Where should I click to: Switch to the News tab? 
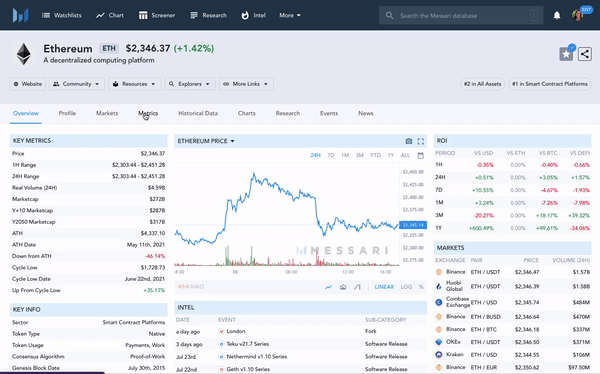coord(365,113)
